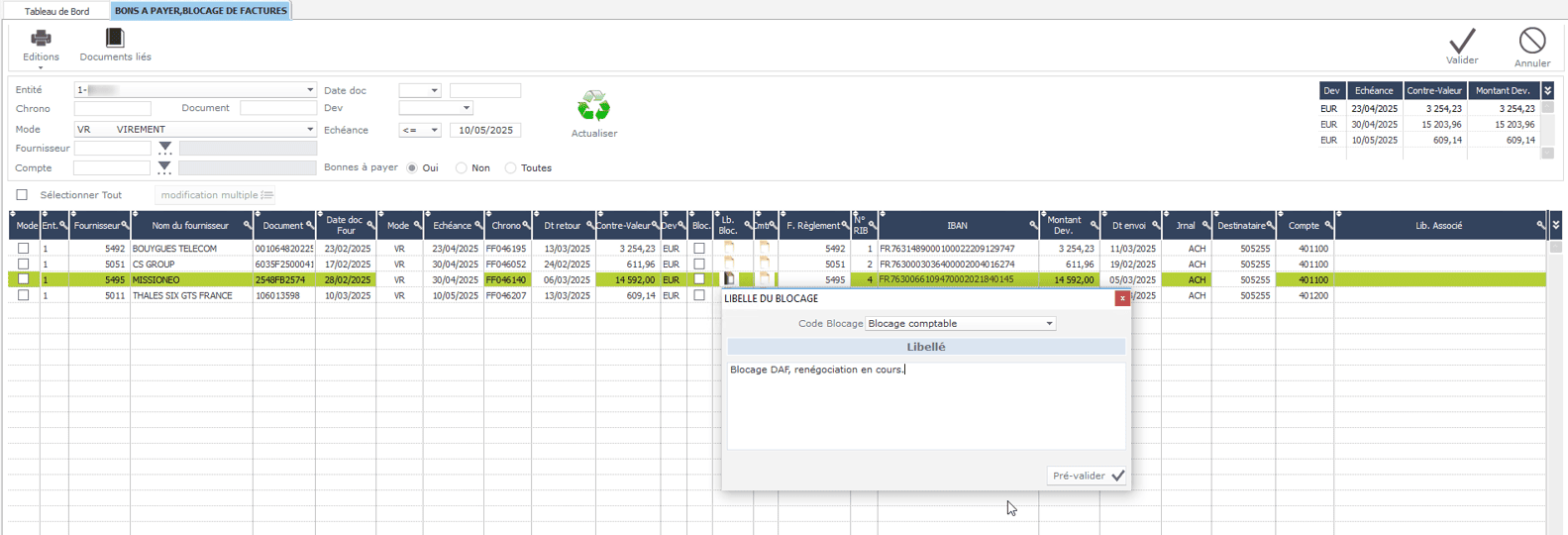Select BONS A PAYER, BLOCAGE DE FACTURES tab
Screen dimensions: 1568x535
201,11
